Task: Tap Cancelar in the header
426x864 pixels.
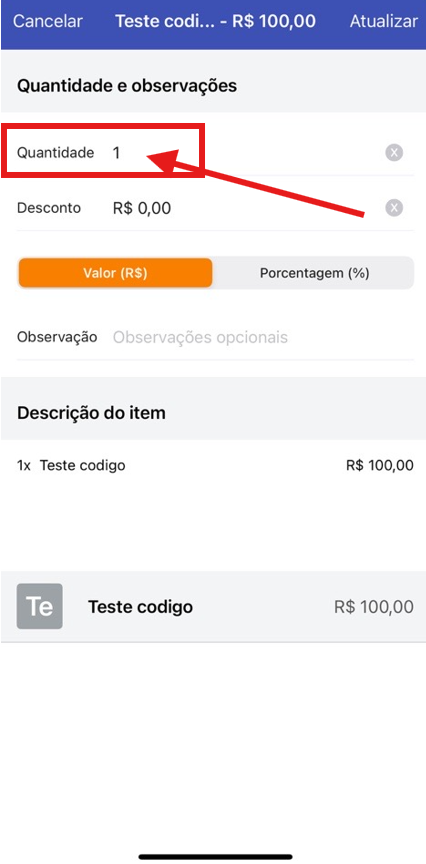Action: 47,21
